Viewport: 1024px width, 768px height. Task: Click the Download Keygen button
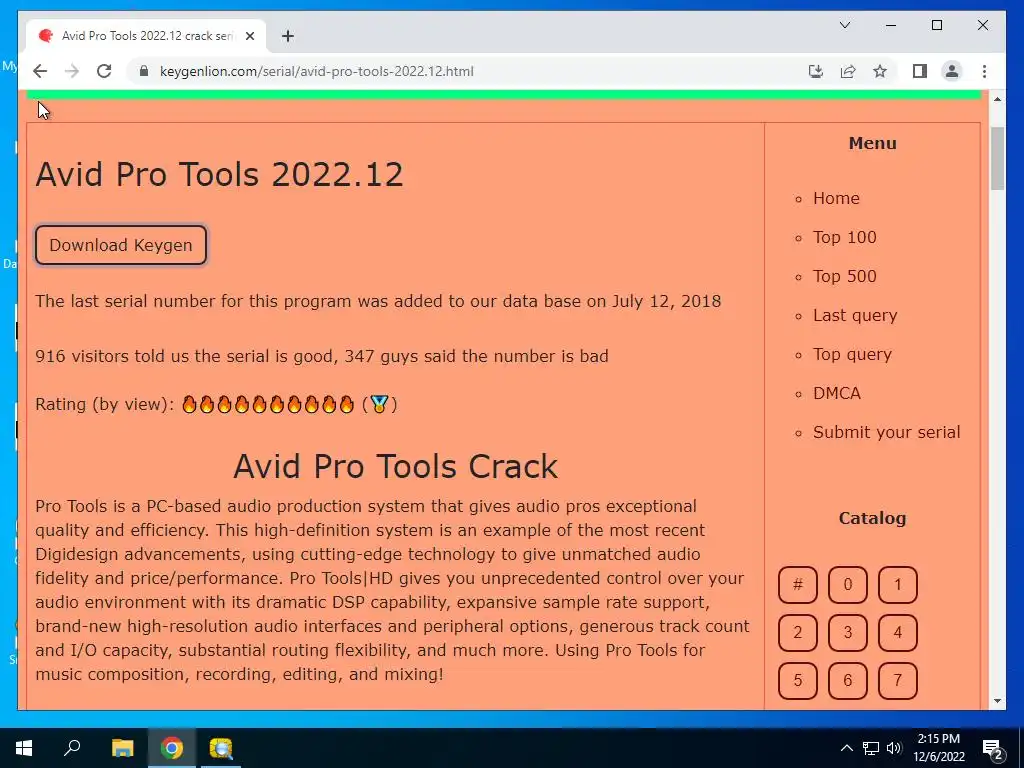121,245
